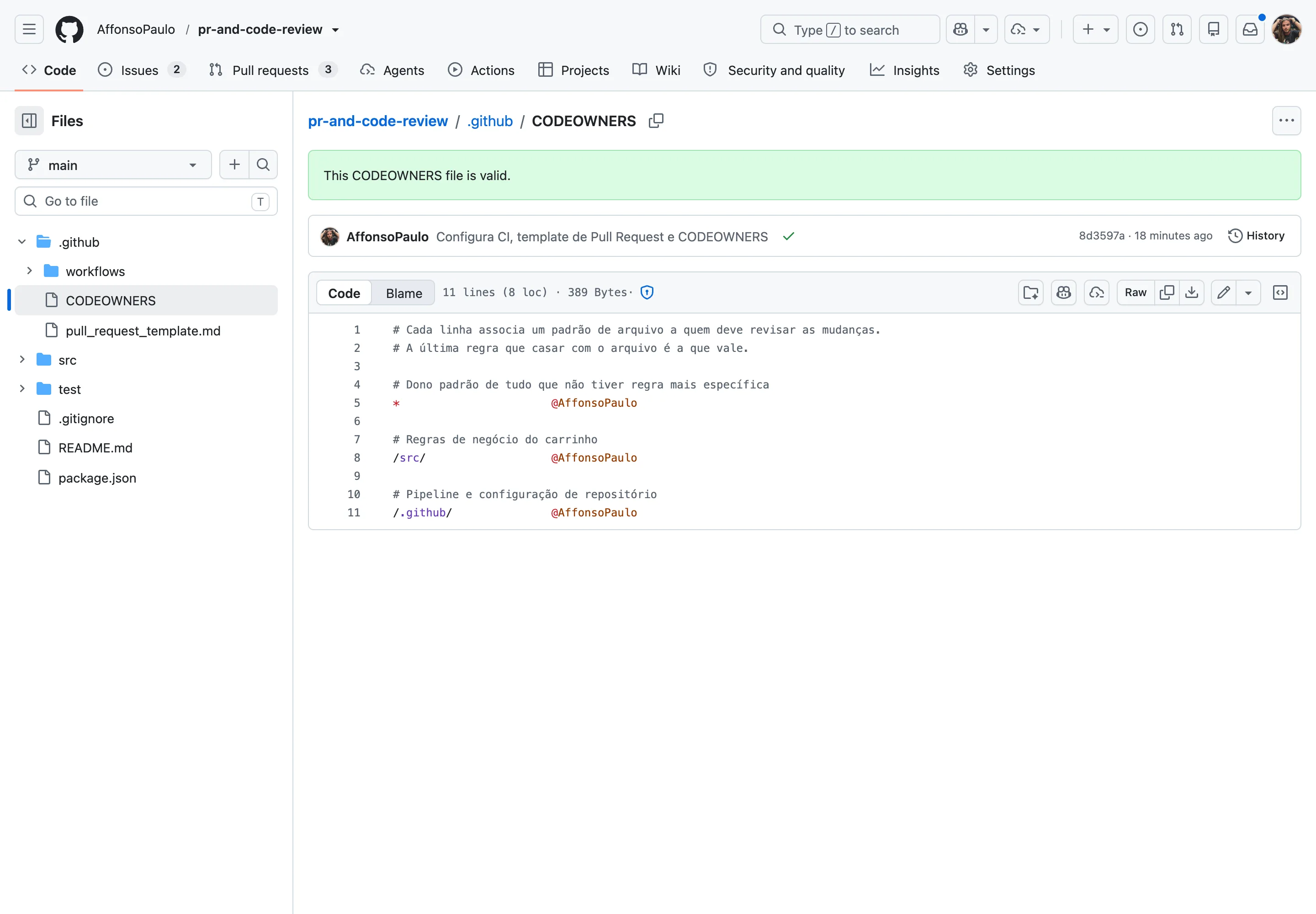Screen dimensions: 1316x914
Task: Open the Raw file view
Action: point(1135,292)
